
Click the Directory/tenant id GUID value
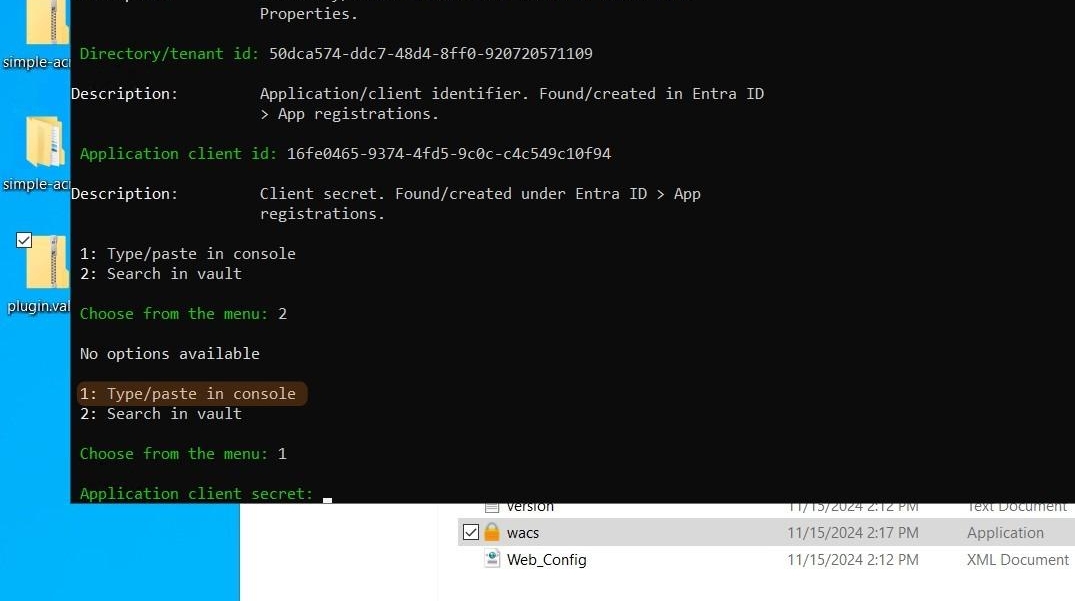pyautogui.click(x=431, y=53)
